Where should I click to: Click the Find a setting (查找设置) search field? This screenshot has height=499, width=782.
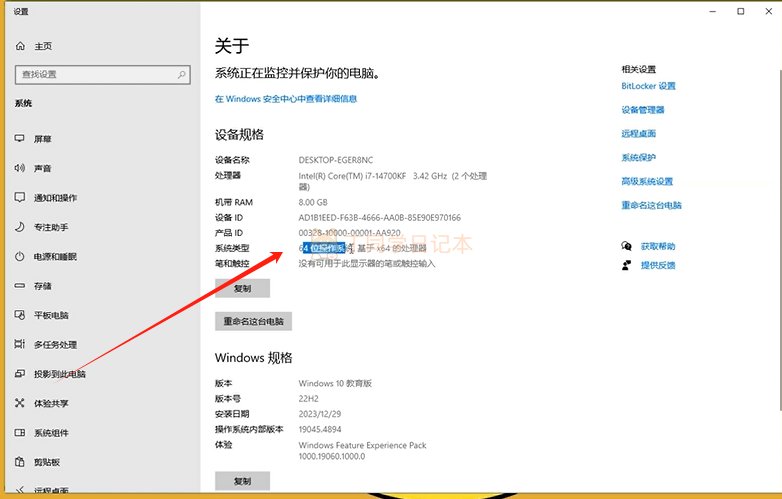pos(95,75)
